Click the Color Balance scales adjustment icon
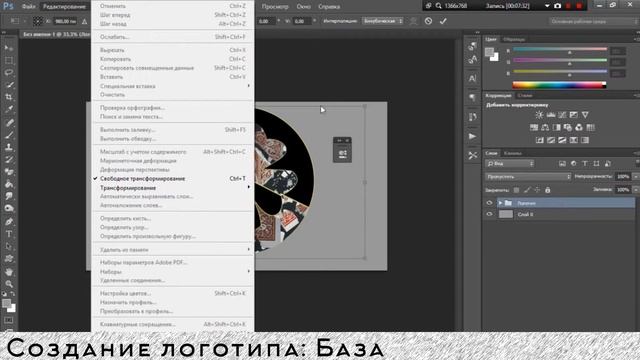 [545, 128]
